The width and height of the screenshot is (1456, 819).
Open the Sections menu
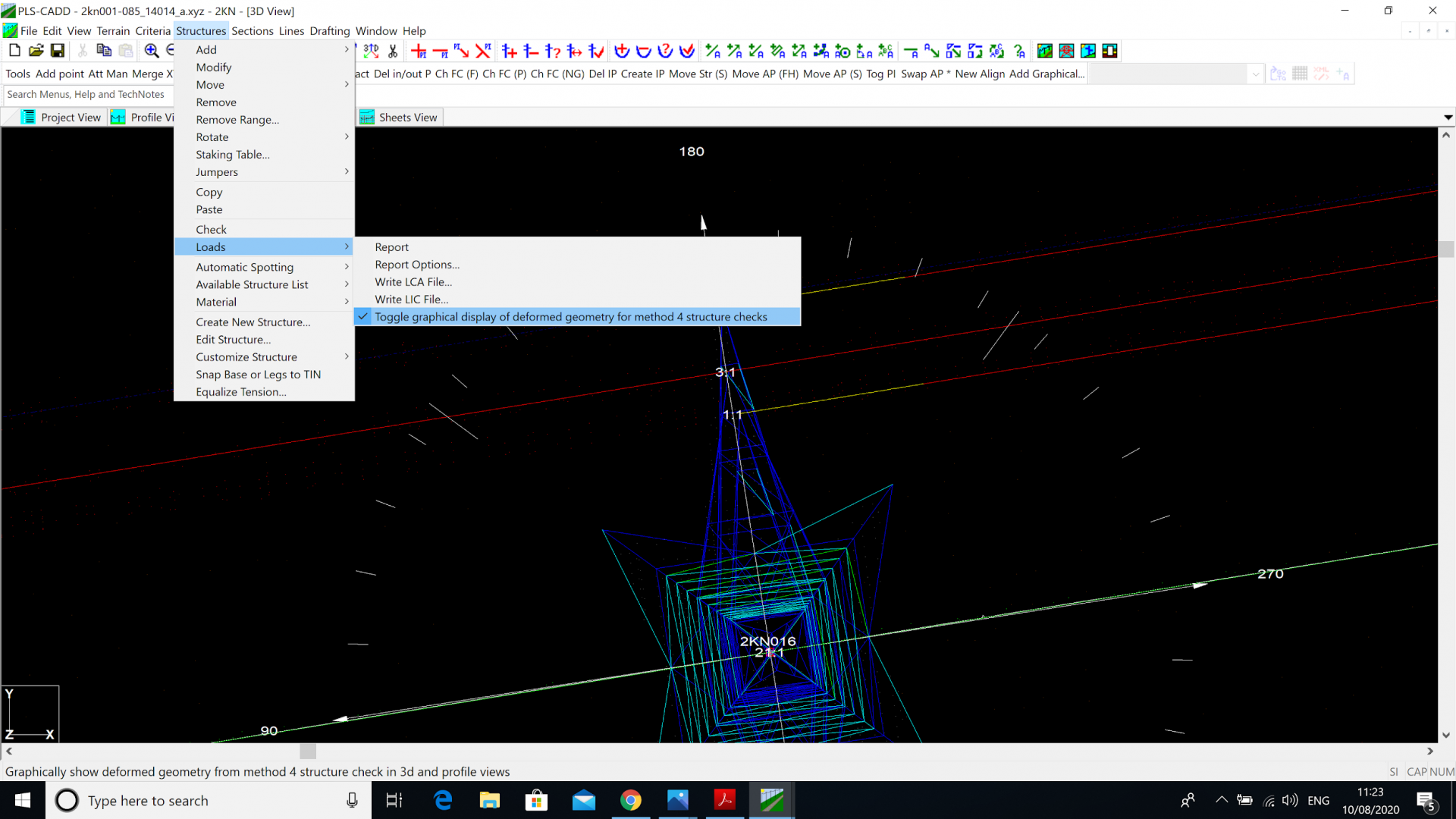253,31
